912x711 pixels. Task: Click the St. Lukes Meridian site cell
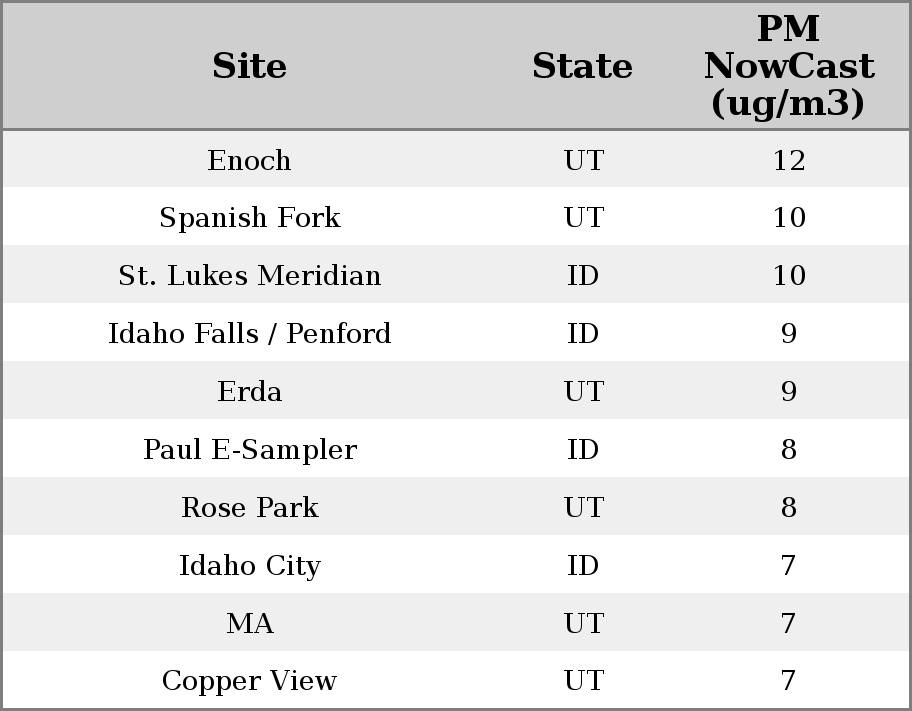[249, 276]
